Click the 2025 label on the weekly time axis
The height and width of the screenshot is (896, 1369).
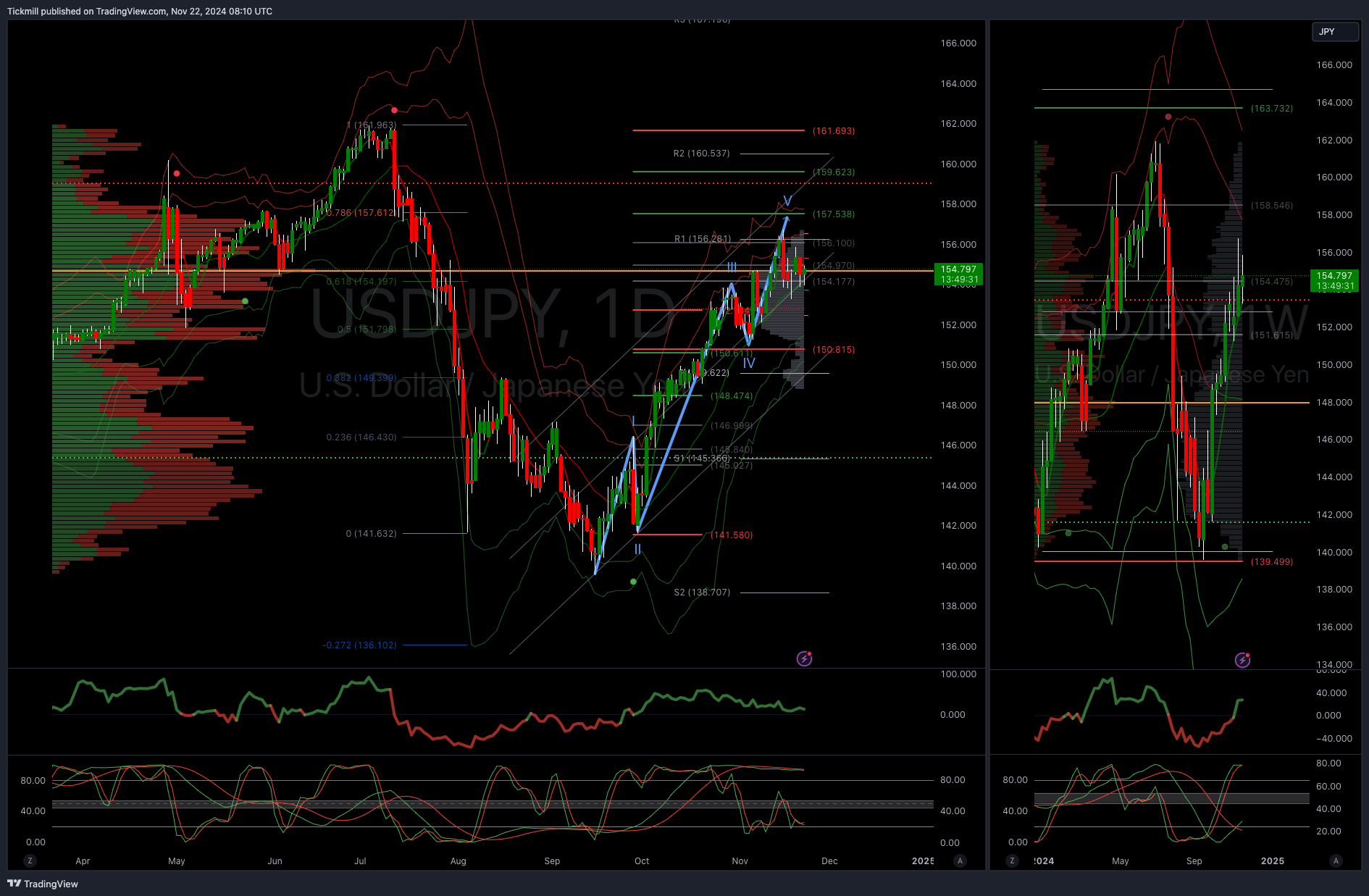pos(1273,861)
